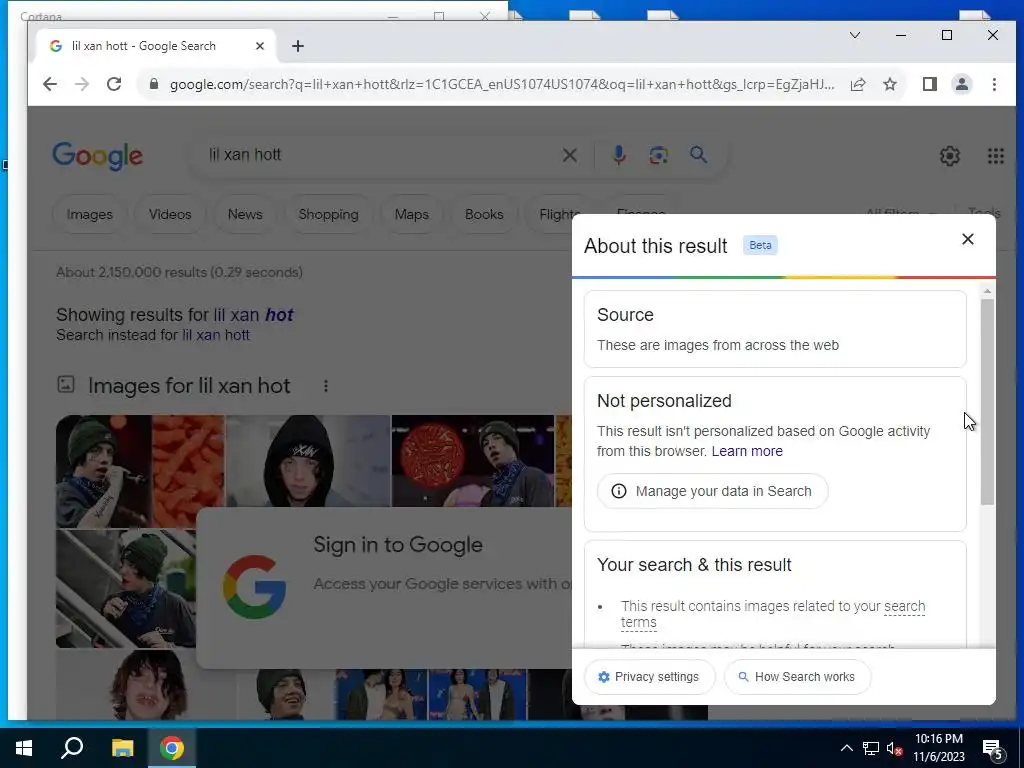The image size is (1024, 768).
Task: Launch File Explorer from the taskbar
Action: pos(122,748)
